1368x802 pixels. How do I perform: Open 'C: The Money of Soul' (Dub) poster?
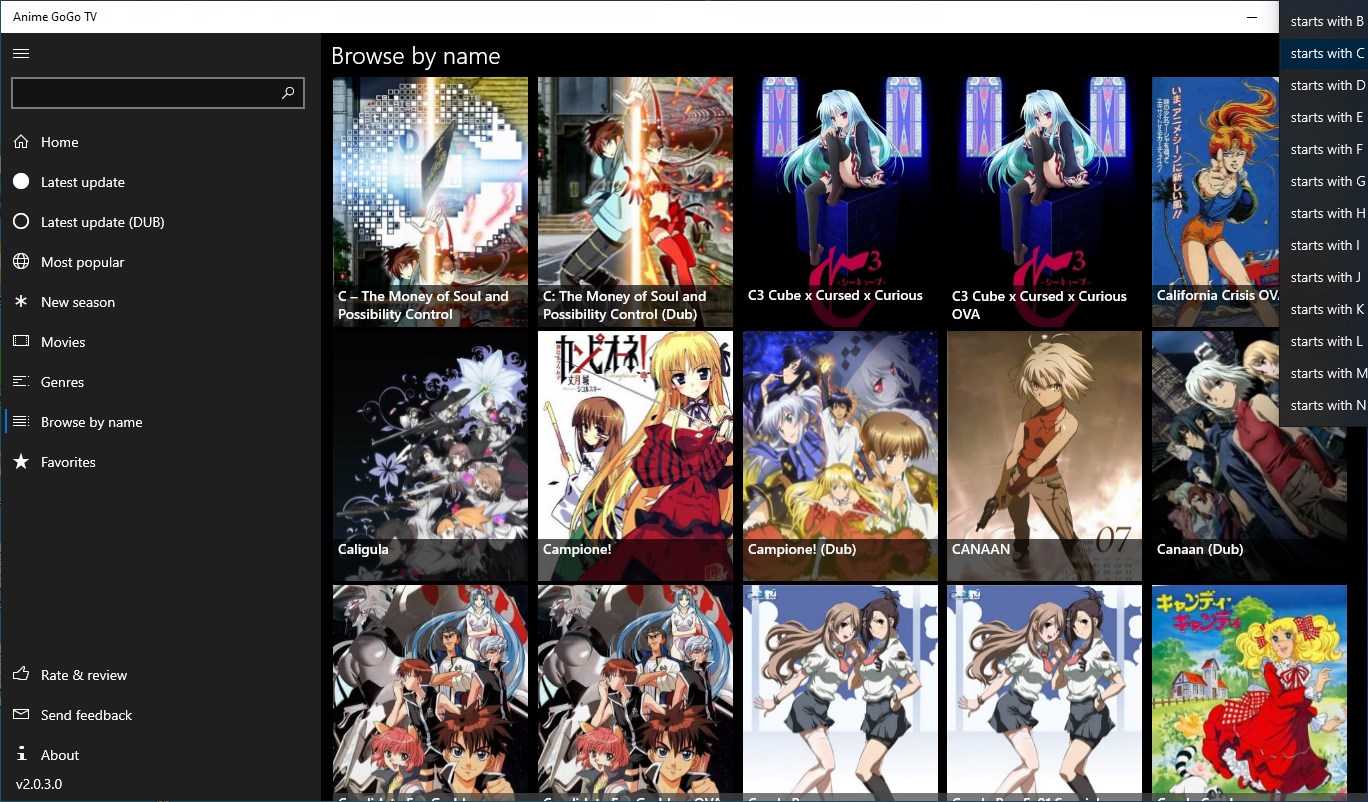635,202
